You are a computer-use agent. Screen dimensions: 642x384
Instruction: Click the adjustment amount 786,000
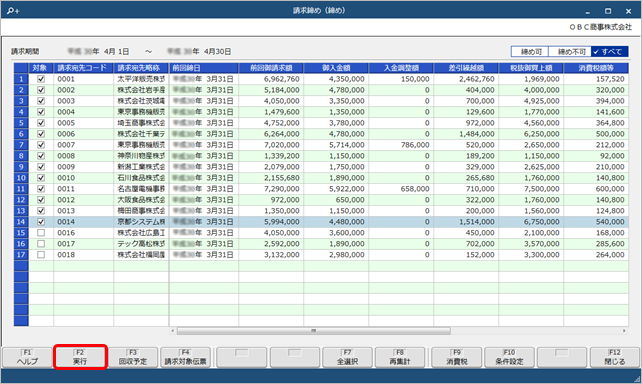click(x=415, y=145)
